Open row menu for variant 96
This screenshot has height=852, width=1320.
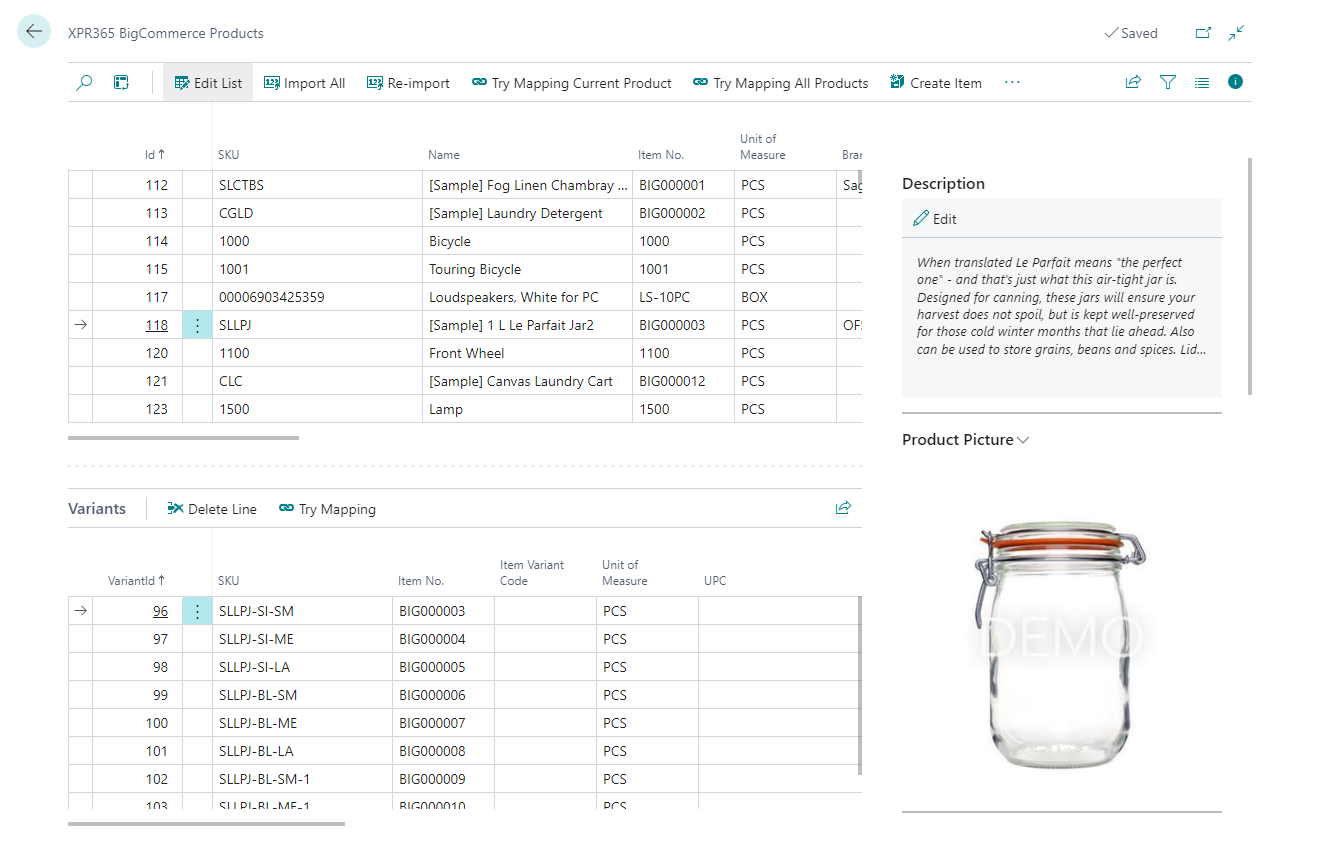point(197,611)
